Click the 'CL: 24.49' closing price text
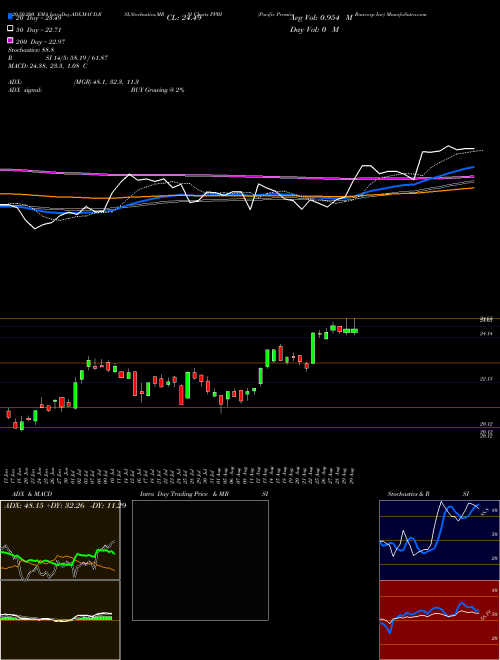Image resolution: width=500 pixels, height=660 pixels. pyautogui.click(x=184, y=18)
